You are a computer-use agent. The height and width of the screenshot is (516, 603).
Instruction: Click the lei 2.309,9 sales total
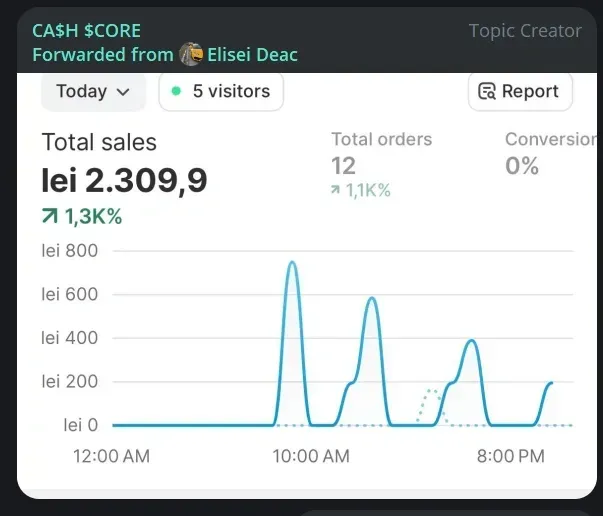(124, 180)
